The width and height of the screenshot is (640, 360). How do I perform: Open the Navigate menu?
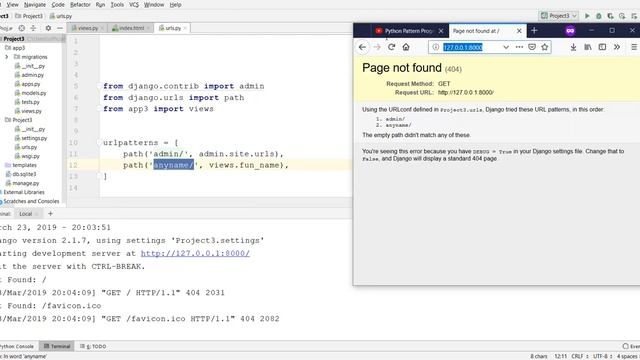35,4
